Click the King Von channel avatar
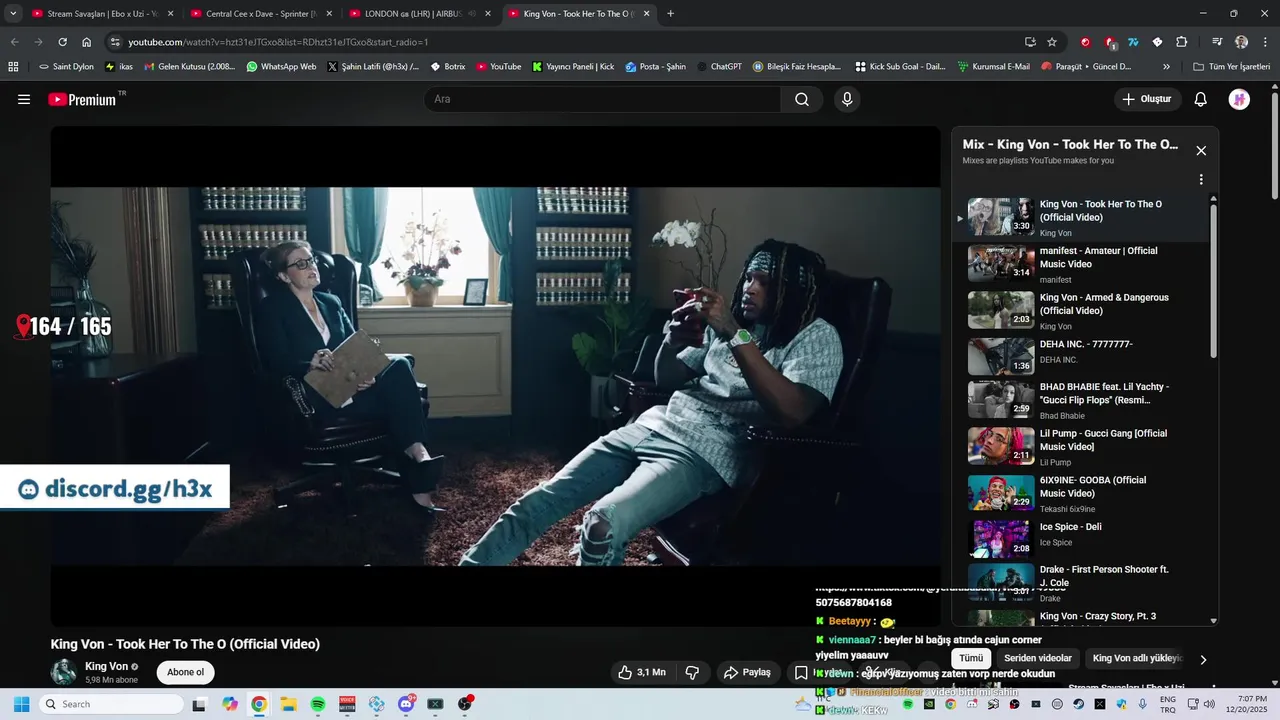This screenshot has height=720, width=1280. pyautogui.click(x=64, y=672)
